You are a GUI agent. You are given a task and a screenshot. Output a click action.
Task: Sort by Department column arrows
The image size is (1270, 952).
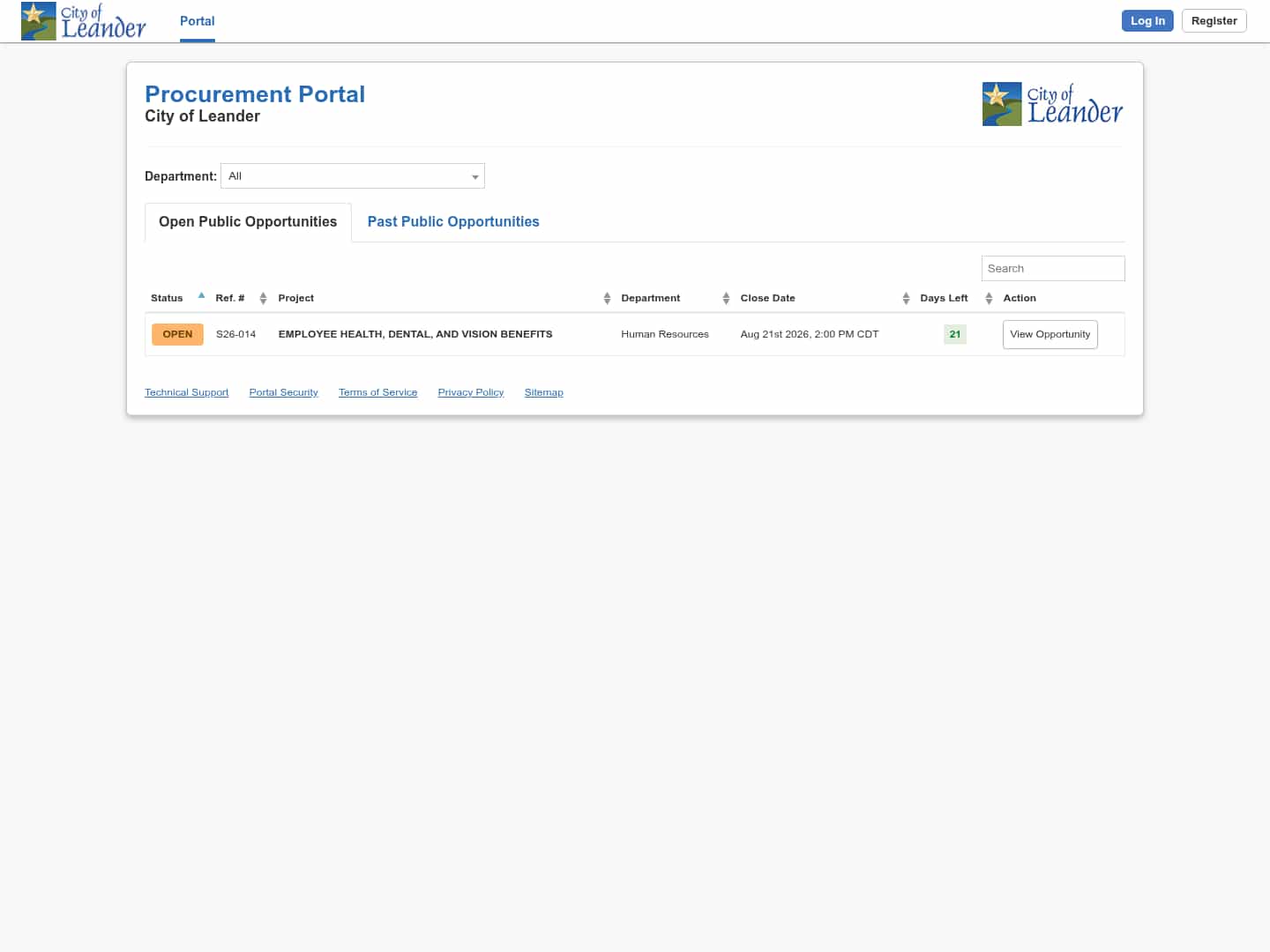pos(726,298)
